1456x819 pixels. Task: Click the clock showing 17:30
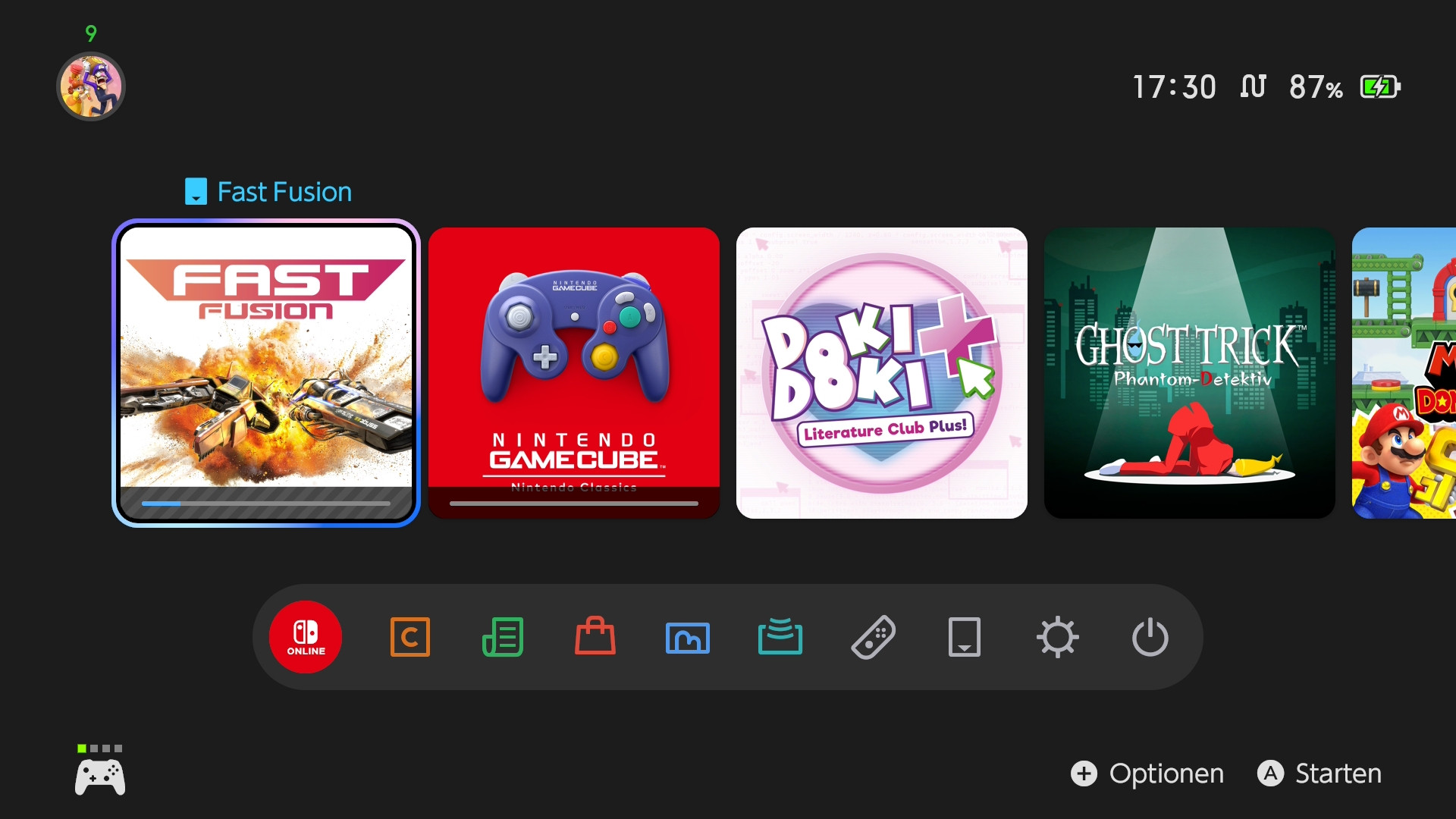pyautogui.click(x=1175, y=87)
